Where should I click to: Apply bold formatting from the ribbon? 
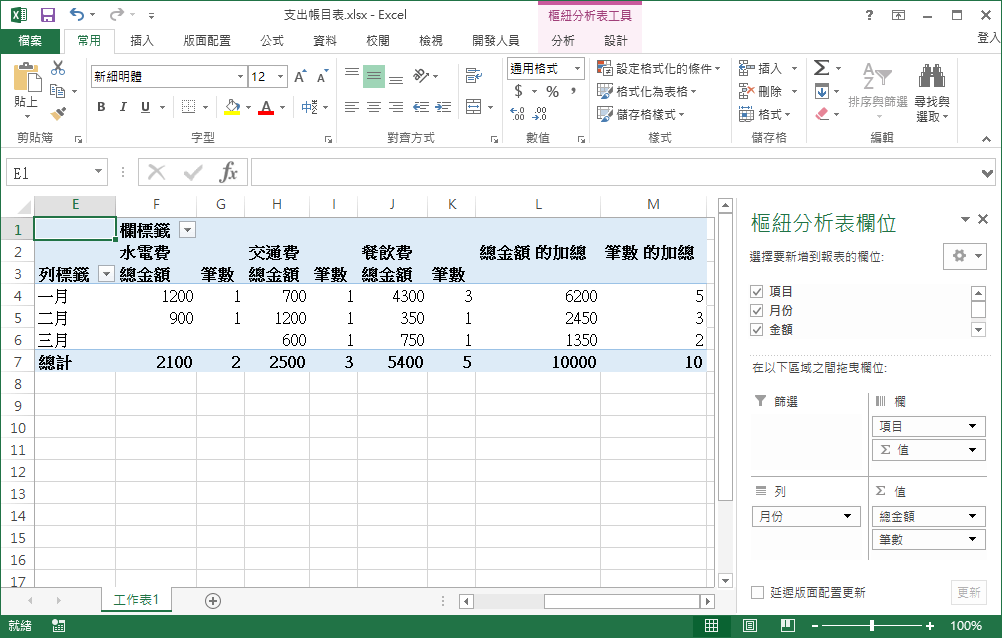100,104
